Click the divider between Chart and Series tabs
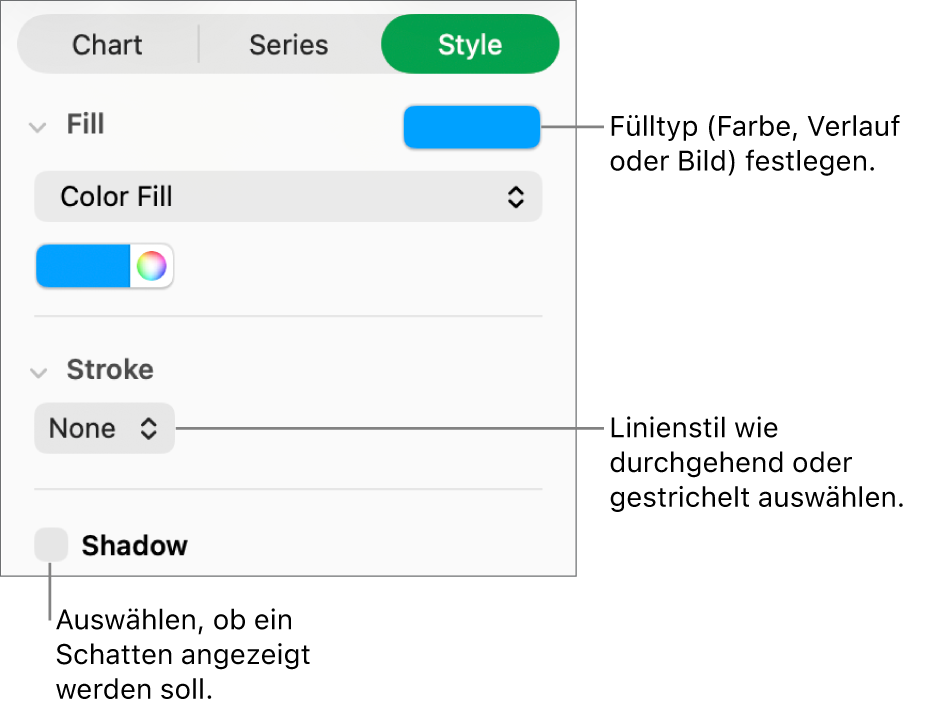This screenshot has height=718, width=929. coord(199,45)
